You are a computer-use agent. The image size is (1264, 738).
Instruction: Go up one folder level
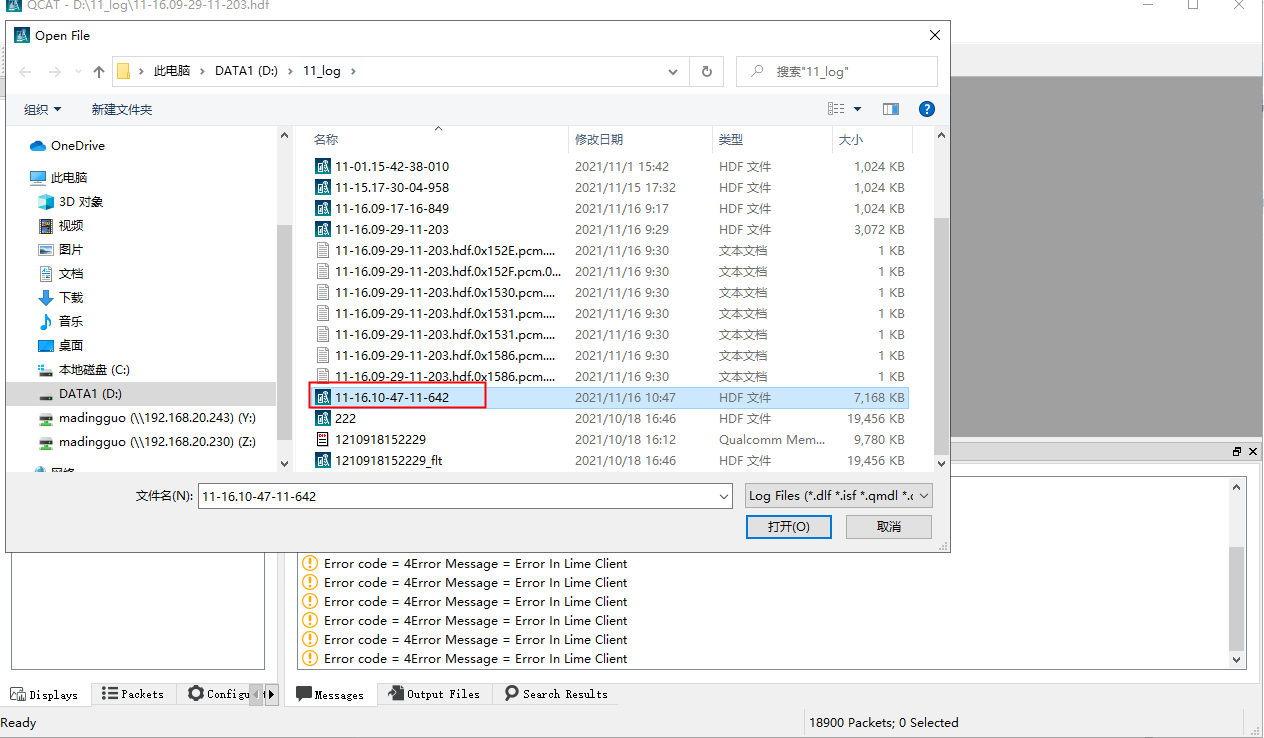point(98,71)
